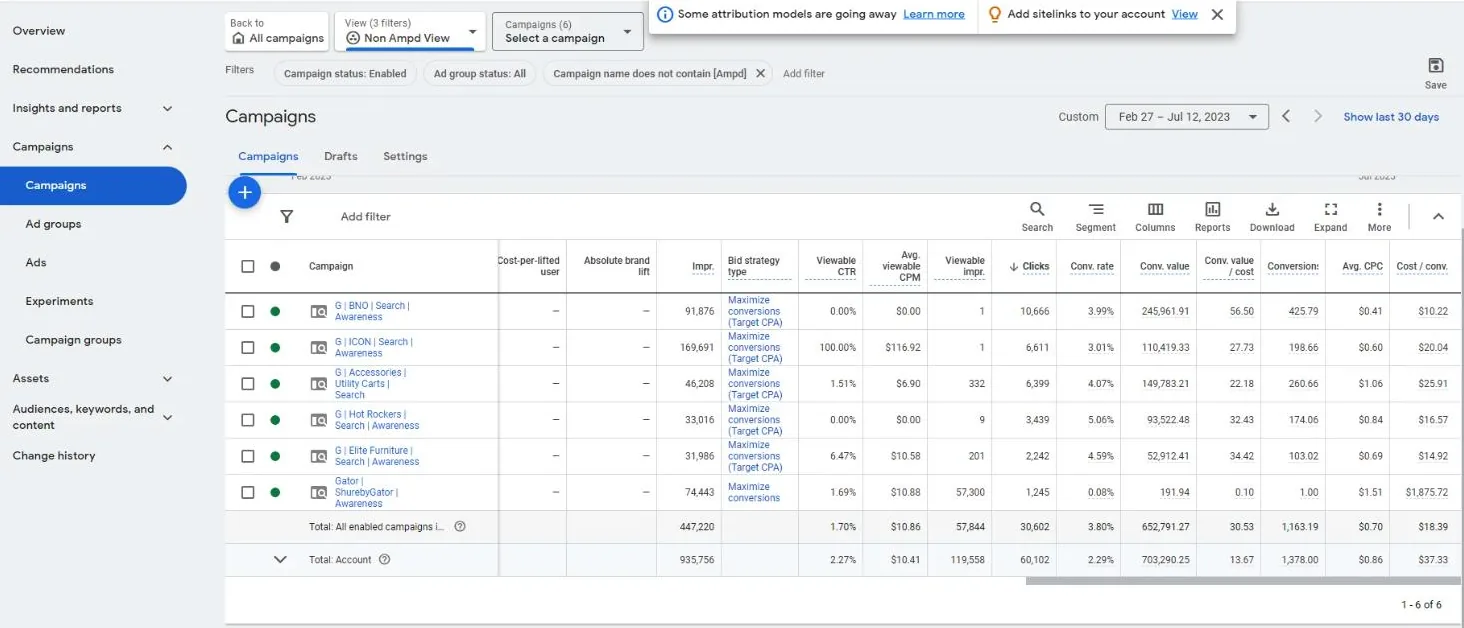Open Ads in sidebar
1464x628 pixels.
[x=36, y=262]
